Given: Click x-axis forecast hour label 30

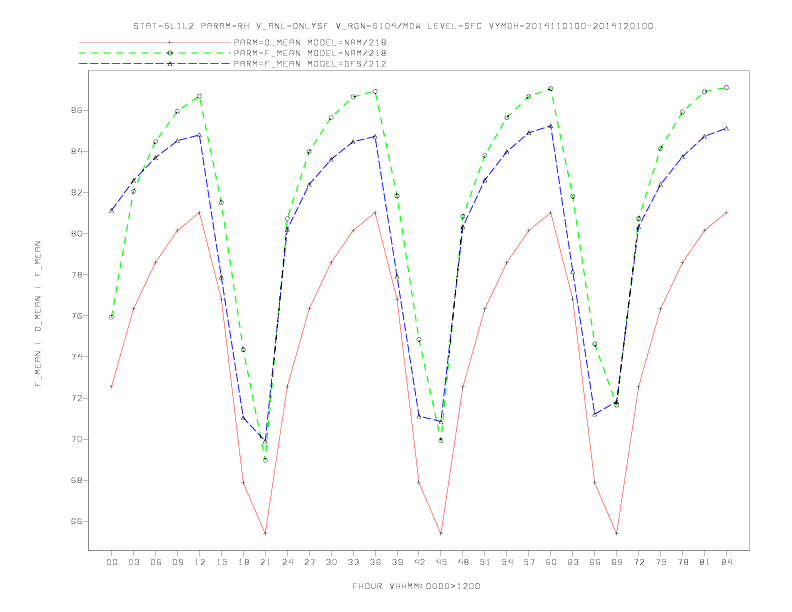Looking at the screenshot, I should click(331, 562).
